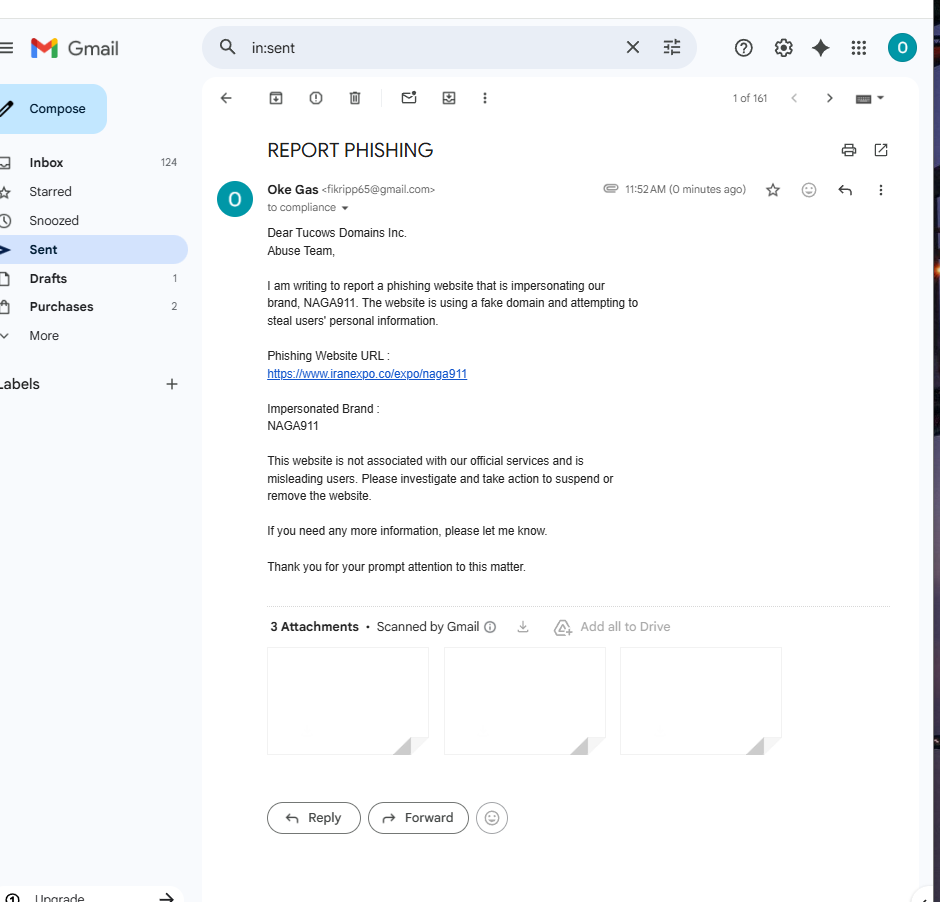Open the account avatar at top right
940x902 pixels.
click(902, 48)
